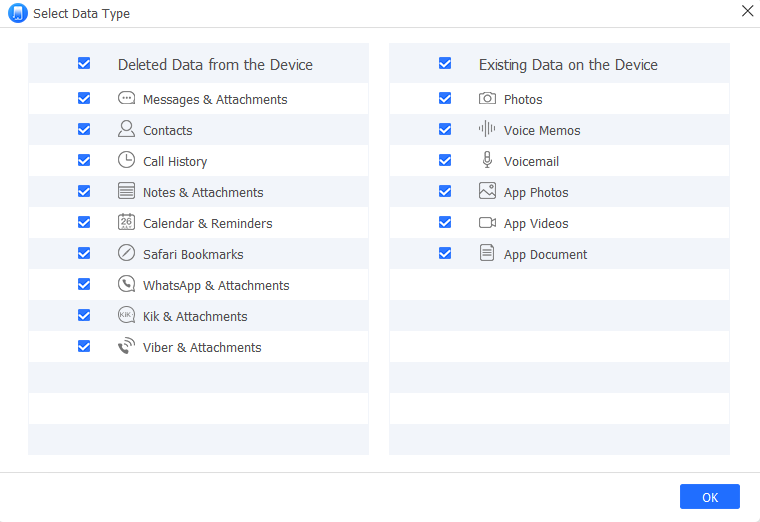The width and height of the screenshot is (760, 522).
Task: Click the App Photos picture icon
Action: 487,191
